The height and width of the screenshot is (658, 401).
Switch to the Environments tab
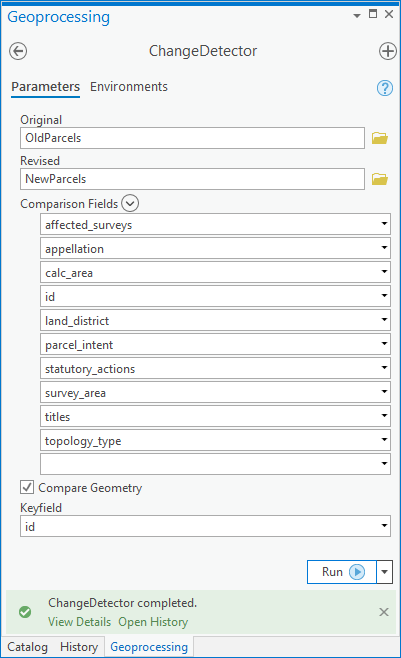[x=129, y=87]
